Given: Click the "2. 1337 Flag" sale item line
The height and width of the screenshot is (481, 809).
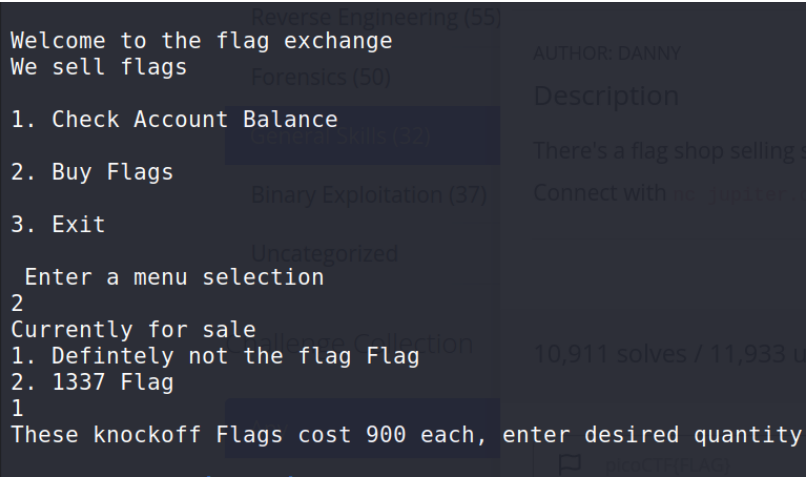Looking at the screenshot, I should [x=92, y=381].
